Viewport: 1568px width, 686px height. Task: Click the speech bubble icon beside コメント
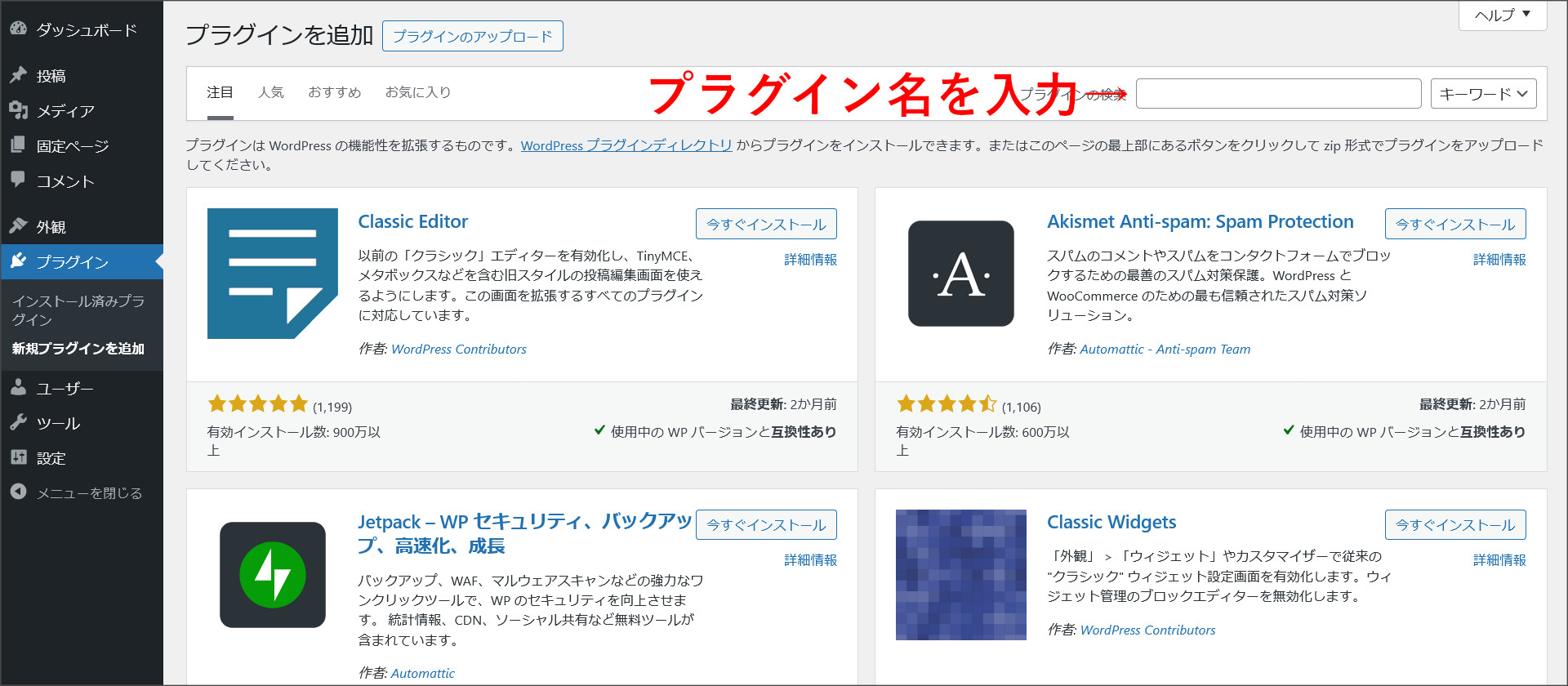pos(18,180)
